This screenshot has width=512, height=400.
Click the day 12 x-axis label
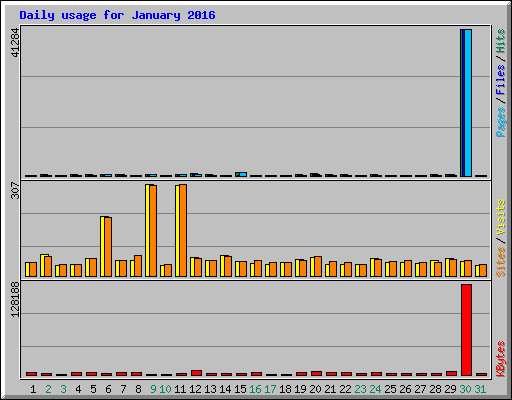pos(195,389)
